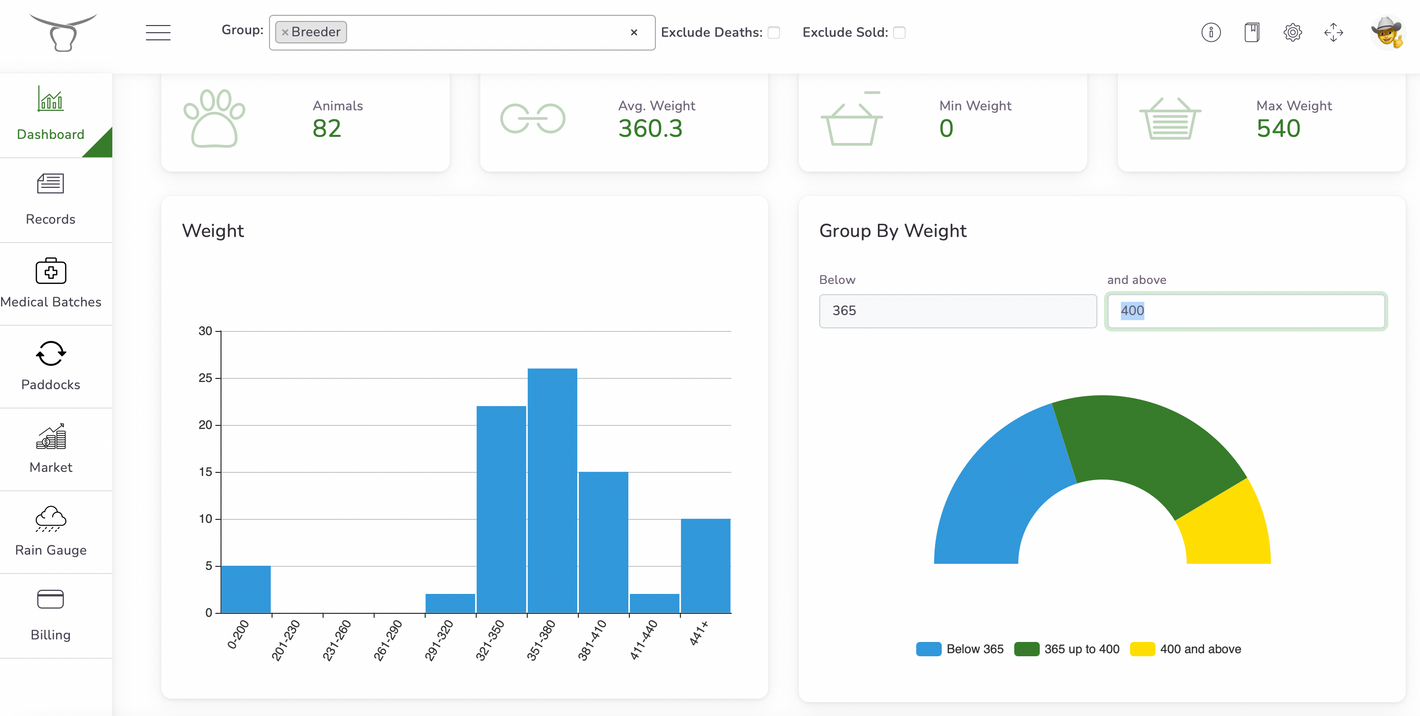Open the Billing page
Screen dimensions: 1420x716
(x=51, y=614)
